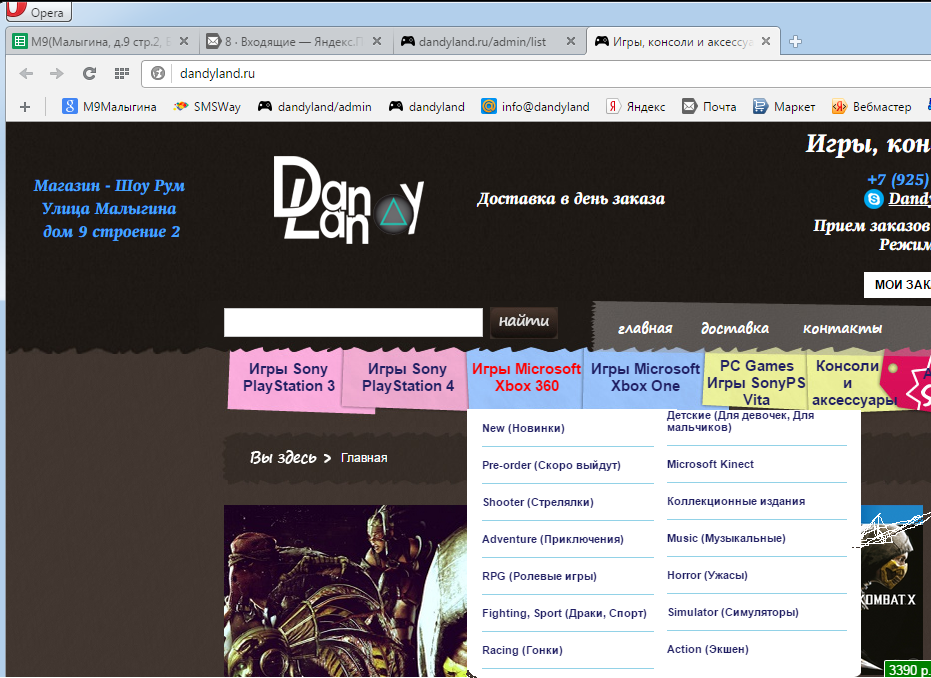Select Fighting, Sport (Драки, Спорт)
Image resolution: width=931 pixels, height=678 pixels.
tap(564, 613)
